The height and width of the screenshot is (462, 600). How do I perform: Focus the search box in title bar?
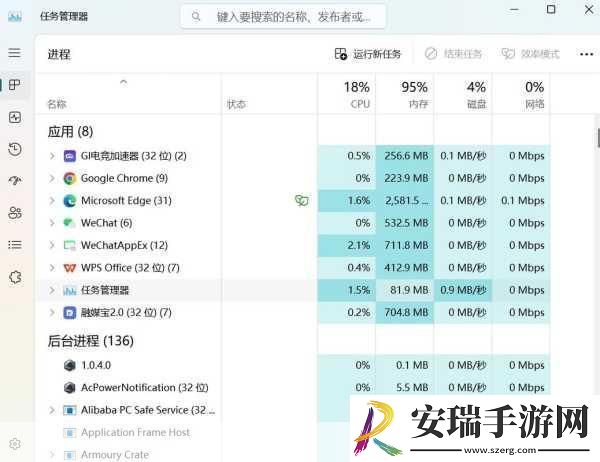point(283,16)
